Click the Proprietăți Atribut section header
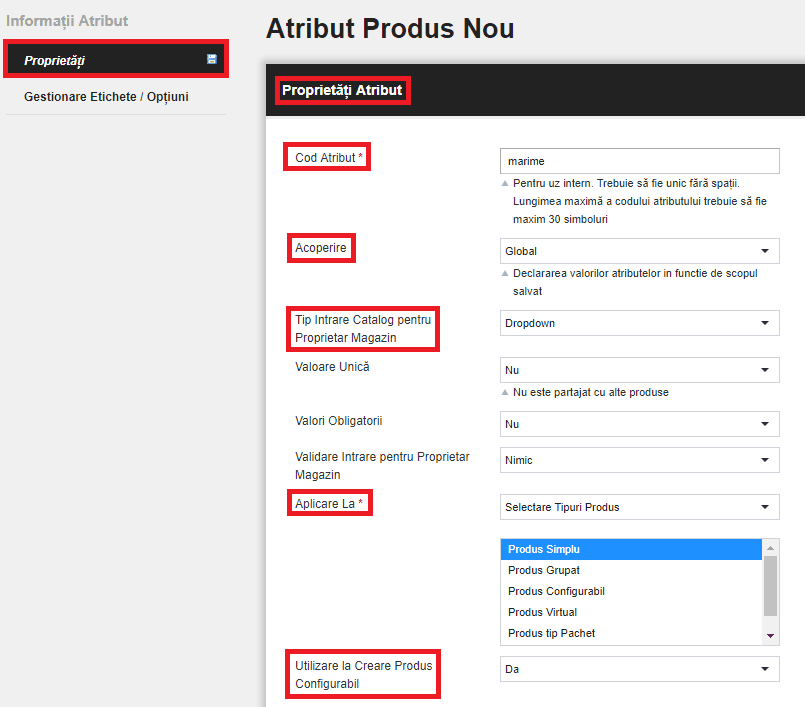The height and width of the screenshot is (707, 805). tap(342, 90)
